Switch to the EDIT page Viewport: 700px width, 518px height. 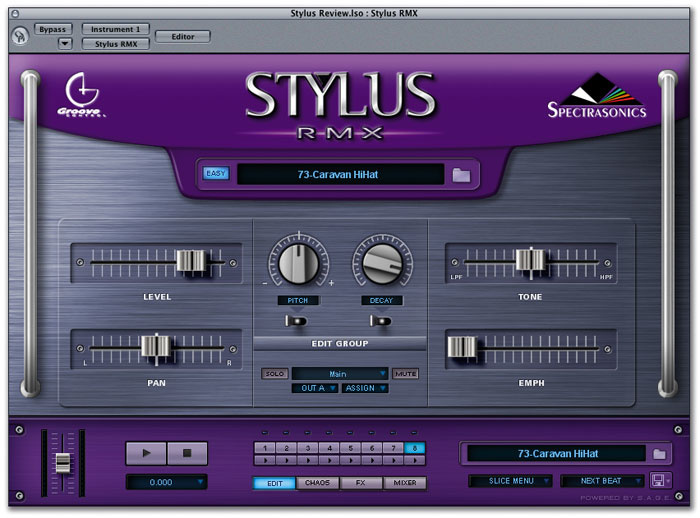[275, 483]
